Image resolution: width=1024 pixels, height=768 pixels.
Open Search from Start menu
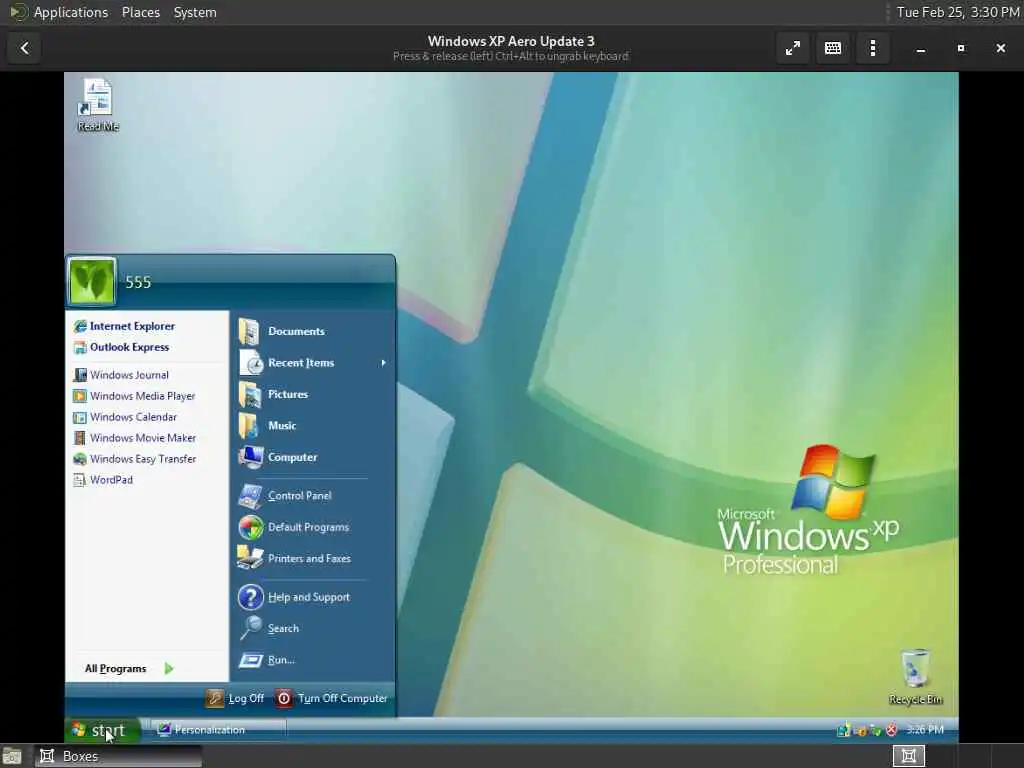tap(268, 628)
